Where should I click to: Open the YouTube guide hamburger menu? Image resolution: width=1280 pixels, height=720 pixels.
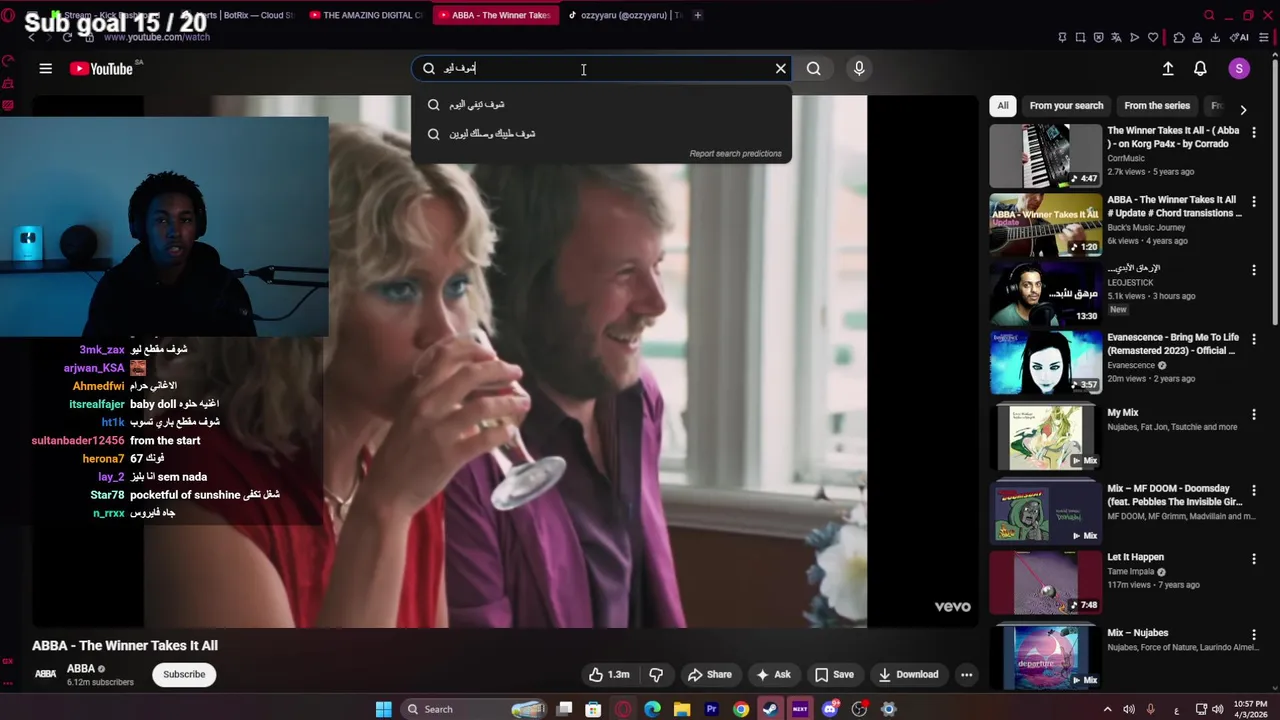[x=45, y=68]
